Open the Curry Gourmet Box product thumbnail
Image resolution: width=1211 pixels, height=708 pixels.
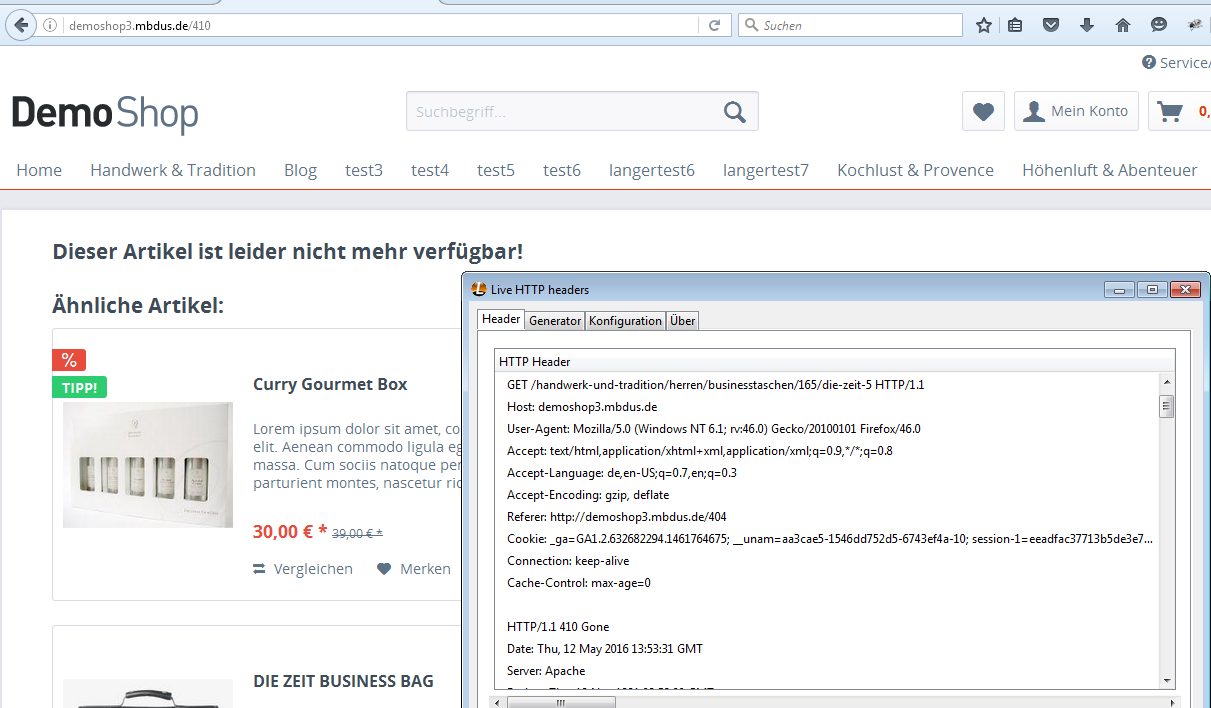tap(148, 465)
